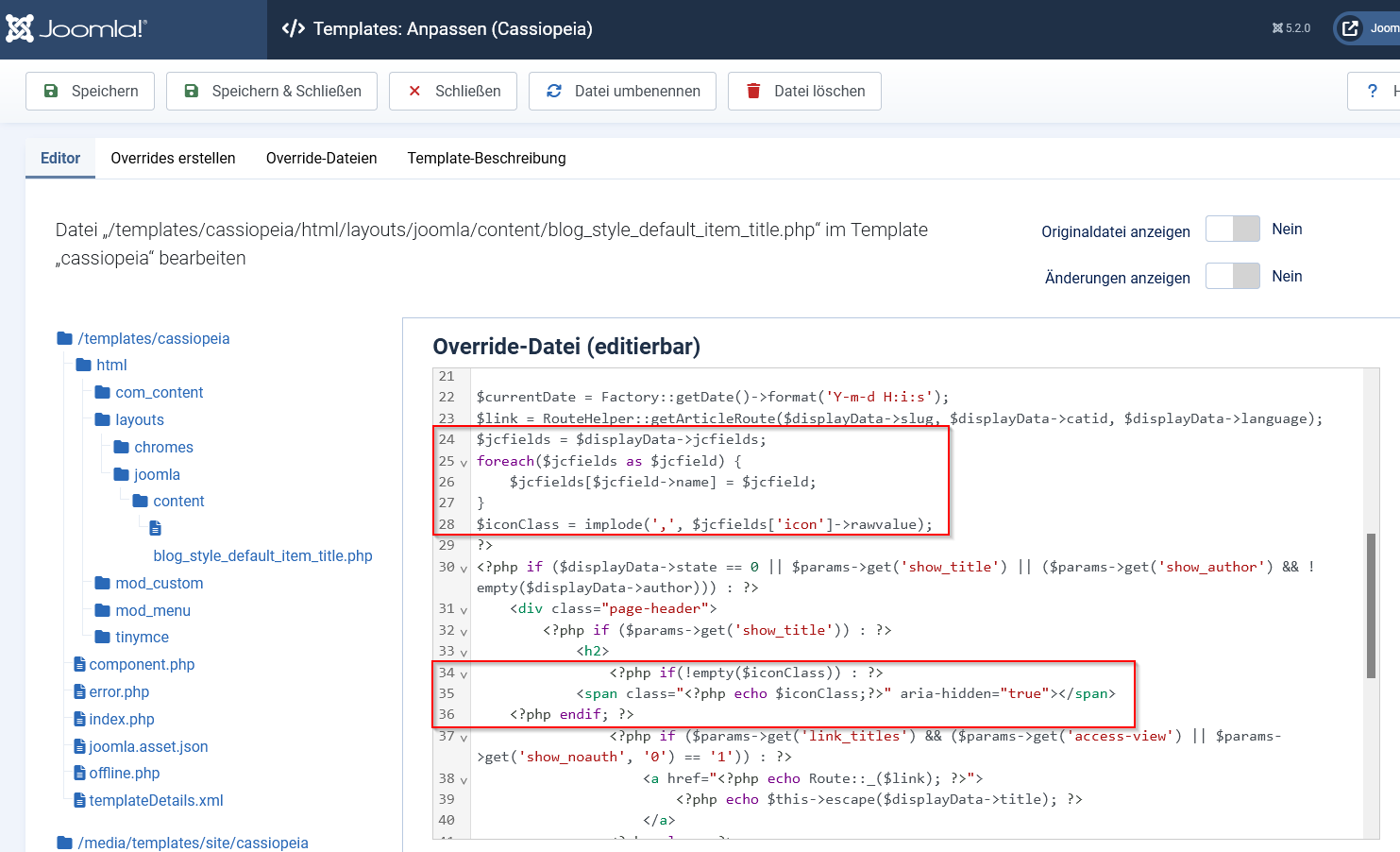
Task: Open the external link icon in header
Action: [1351, 28]
